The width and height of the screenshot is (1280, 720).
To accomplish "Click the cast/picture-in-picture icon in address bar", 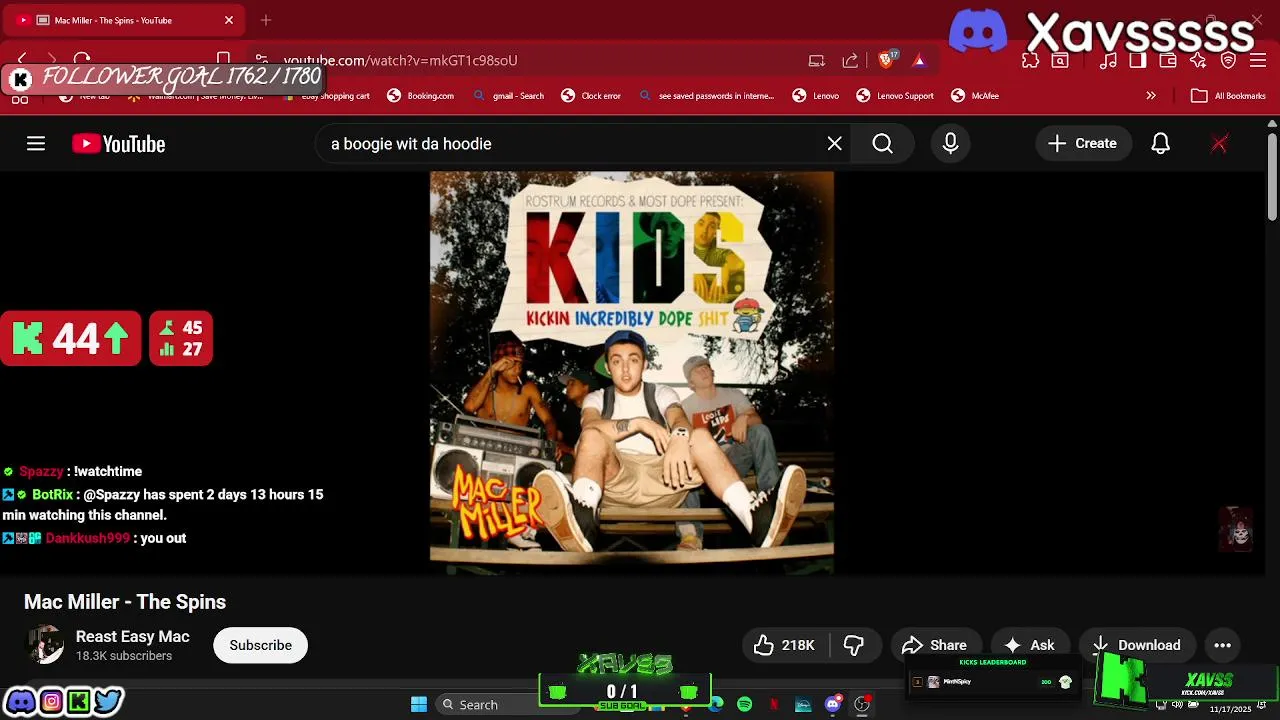I will point(816,60).
